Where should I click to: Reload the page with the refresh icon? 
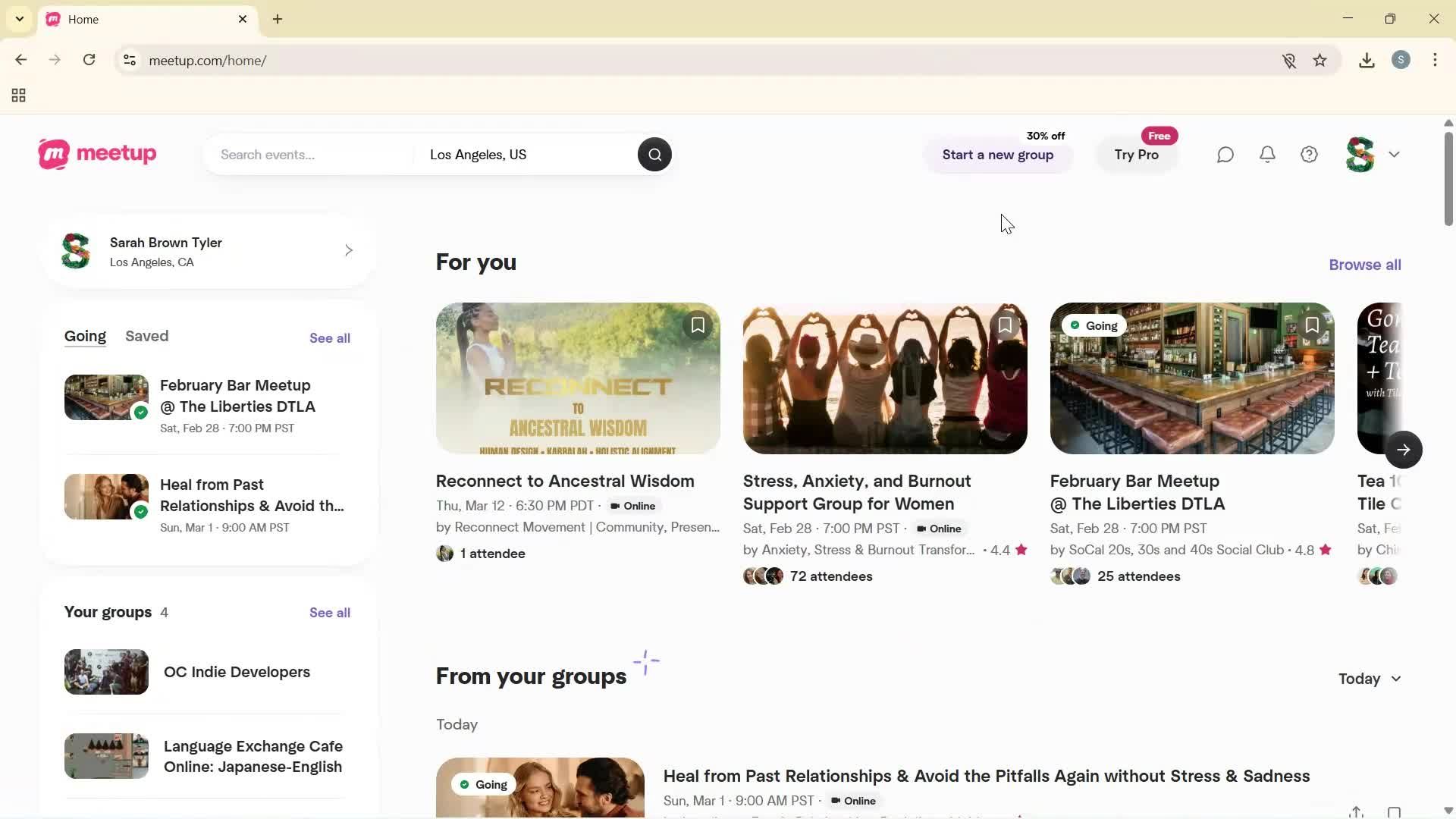[x=89, y=60]
